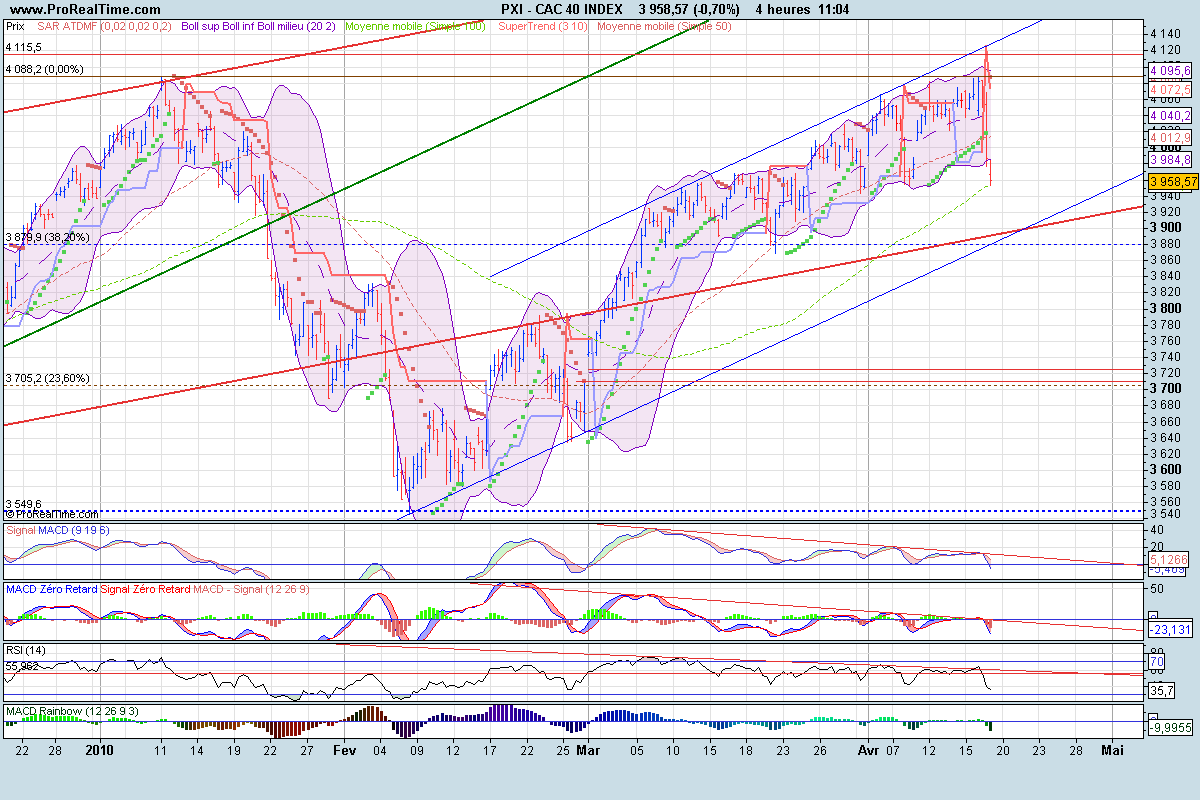This screenshot has height=800, width=1200.
Task: Click the 04 date marker on time axis
Action: pos(379,748)
